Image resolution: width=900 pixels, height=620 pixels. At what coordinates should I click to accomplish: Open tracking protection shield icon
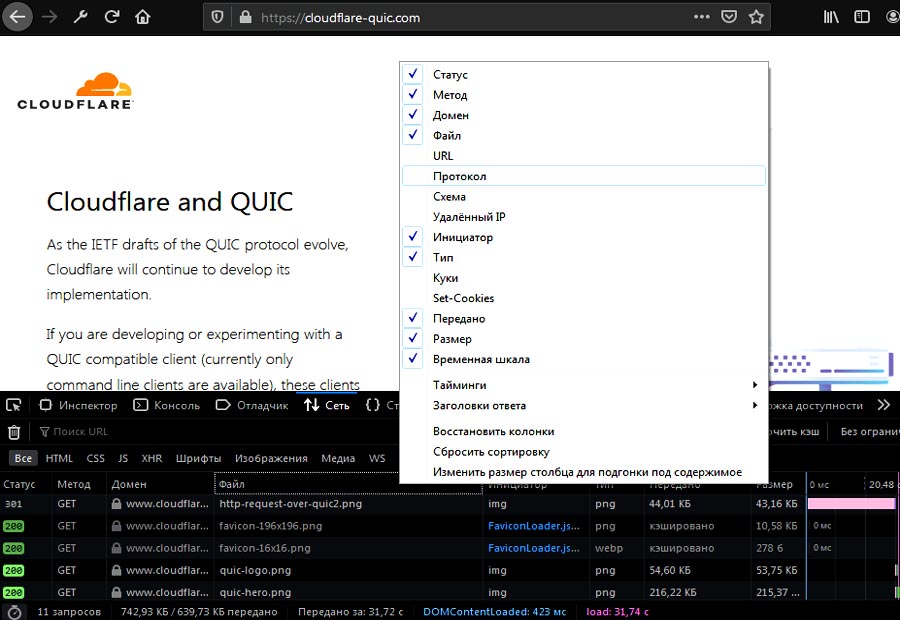pos(217,17)
